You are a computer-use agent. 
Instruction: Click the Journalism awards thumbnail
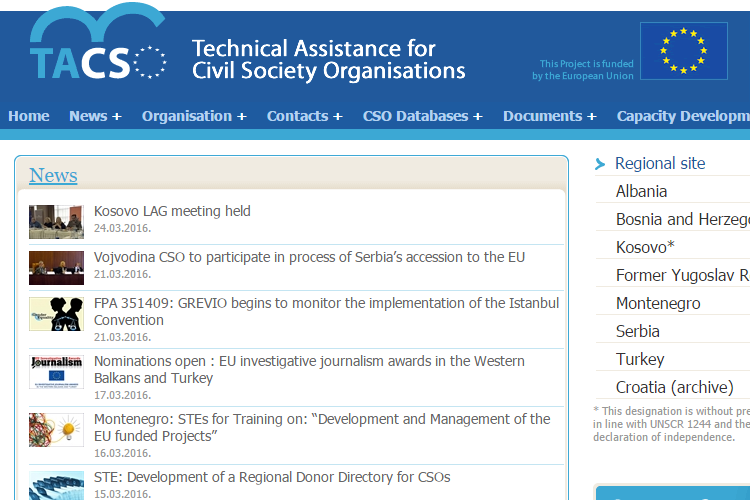[x=56, y=372]
